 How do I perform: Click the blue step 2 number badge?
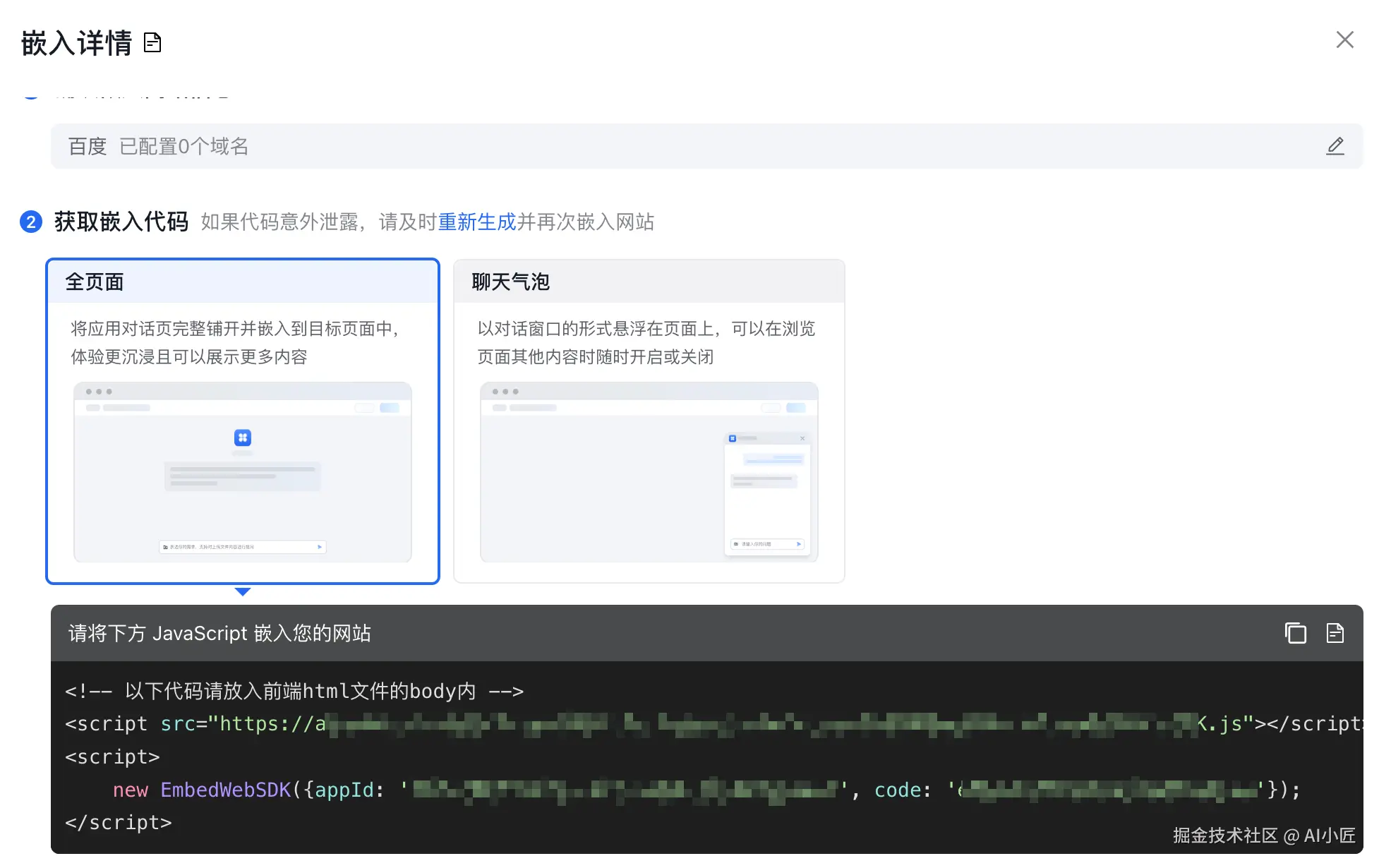coord(31,222)
